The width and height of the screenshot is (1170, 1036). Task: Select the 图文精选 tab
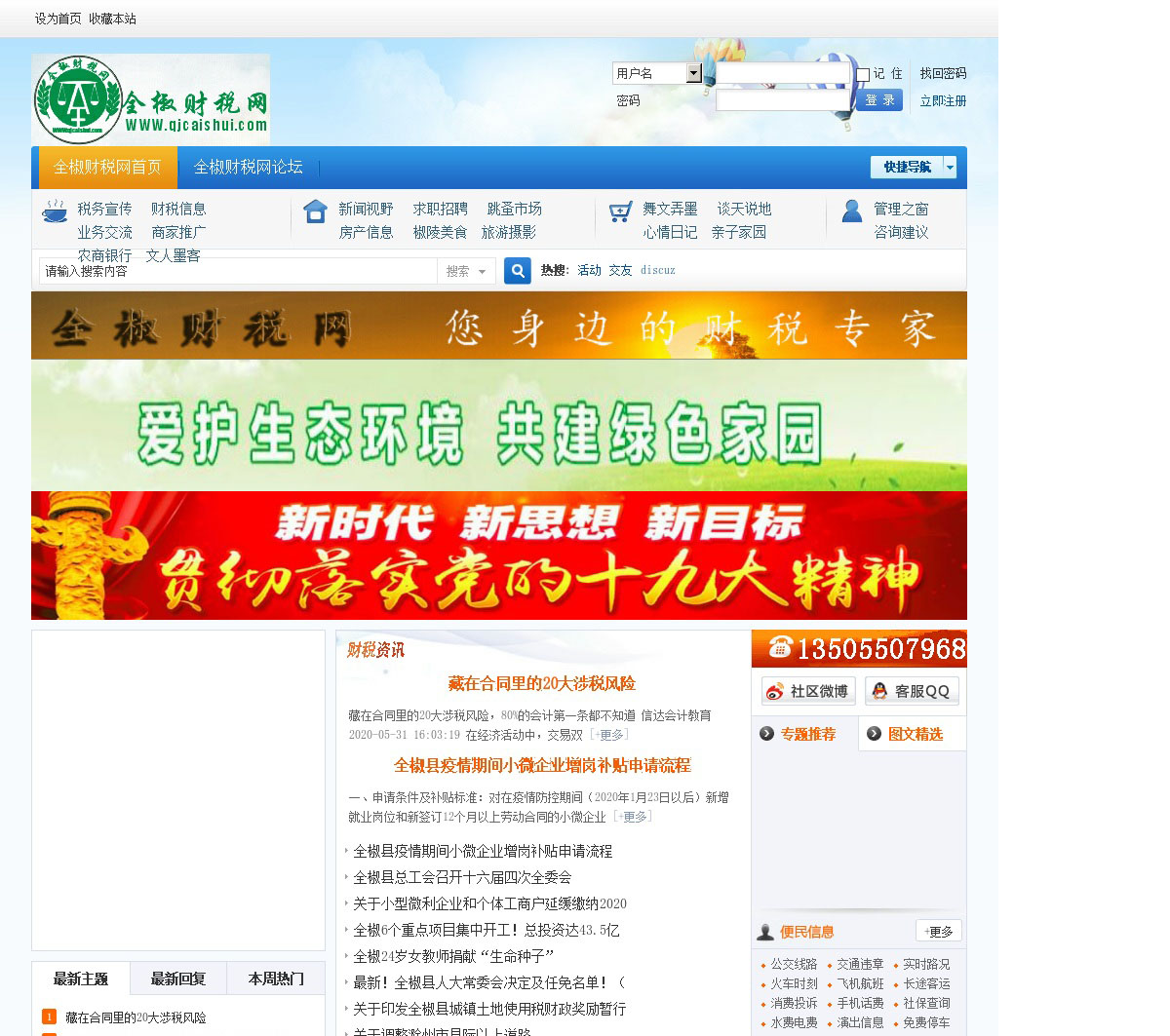point(913,734)
